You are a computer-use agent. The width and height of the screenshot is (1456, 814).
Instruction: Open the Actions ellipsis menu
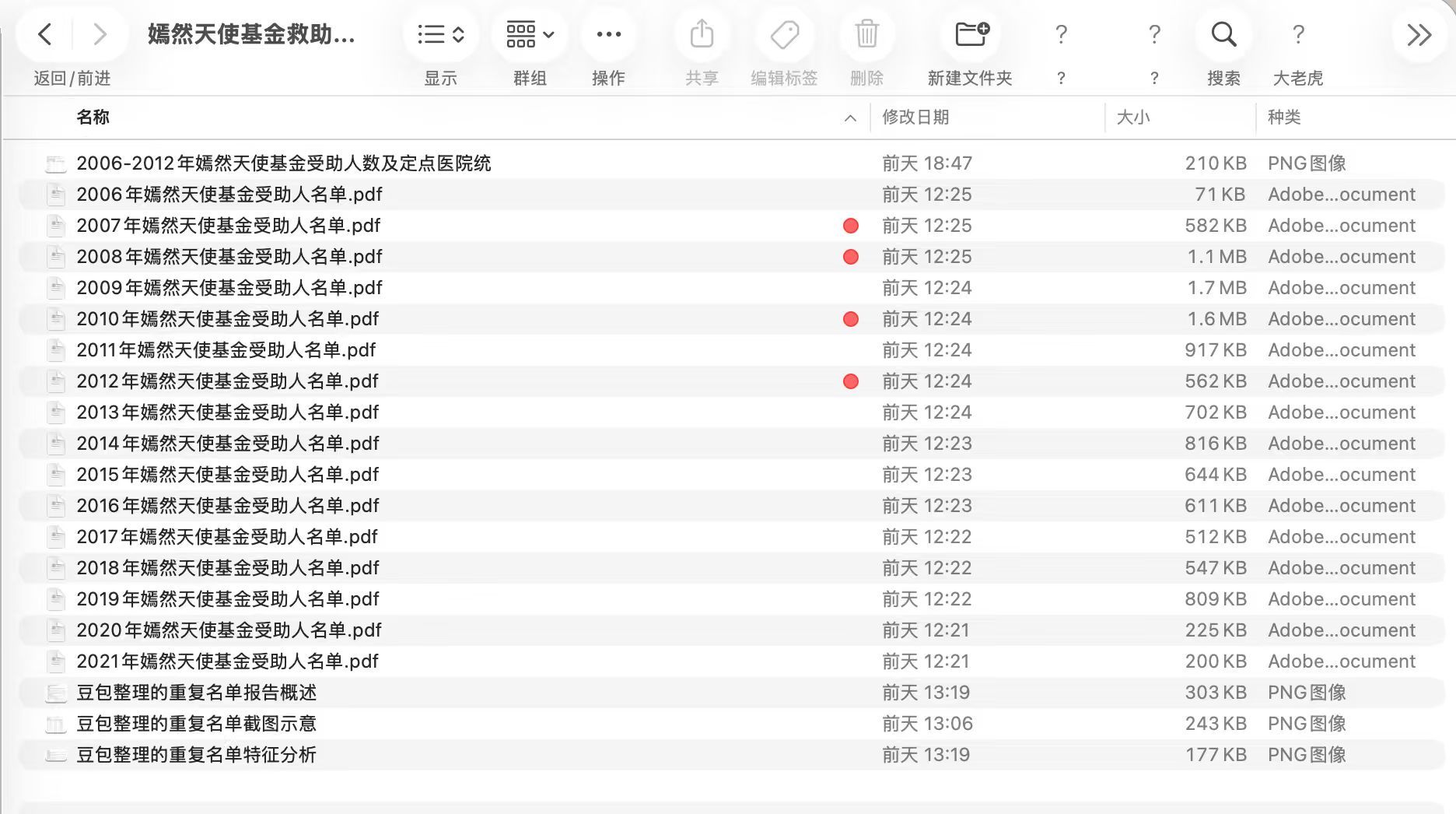point(608,34)
